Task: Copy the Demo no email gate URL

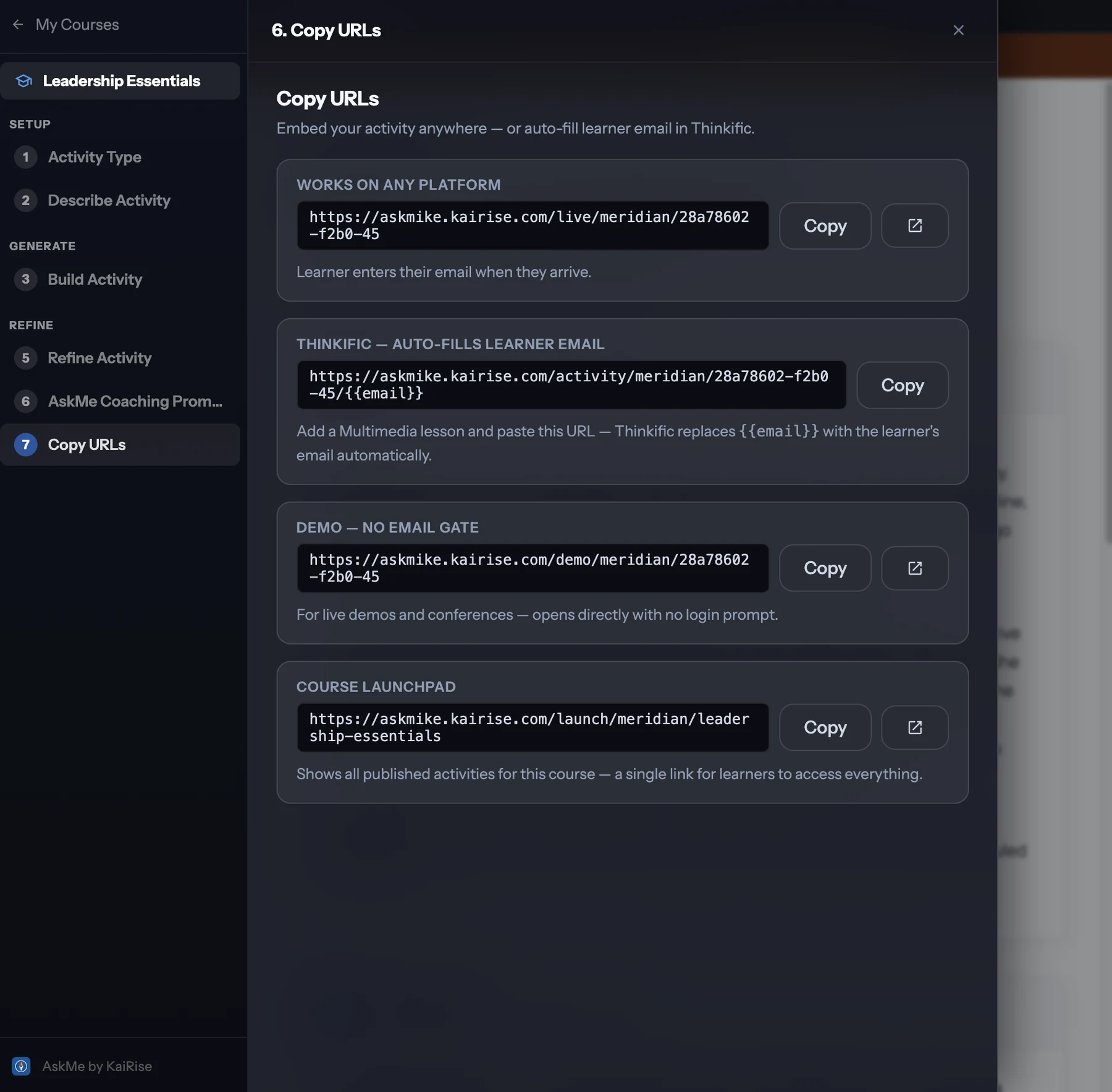Action: [x=825, y=568]
